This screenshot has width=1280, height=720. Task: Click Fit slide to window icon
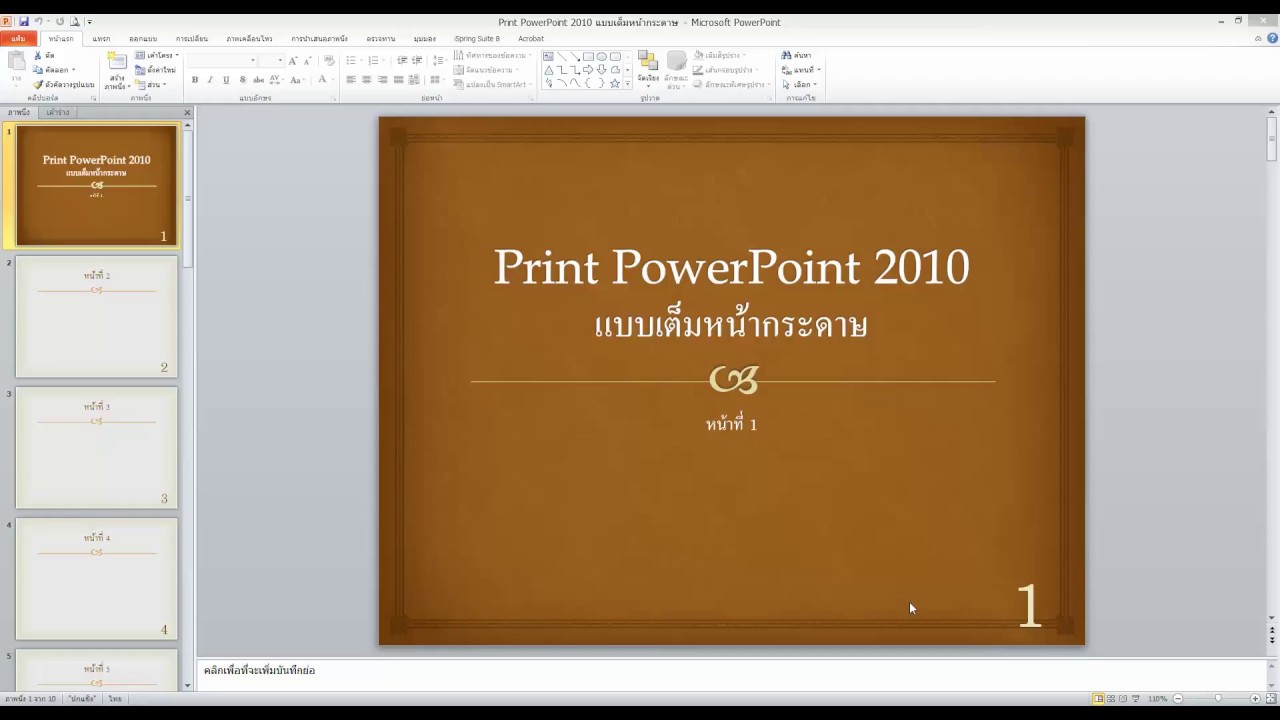1271,698
